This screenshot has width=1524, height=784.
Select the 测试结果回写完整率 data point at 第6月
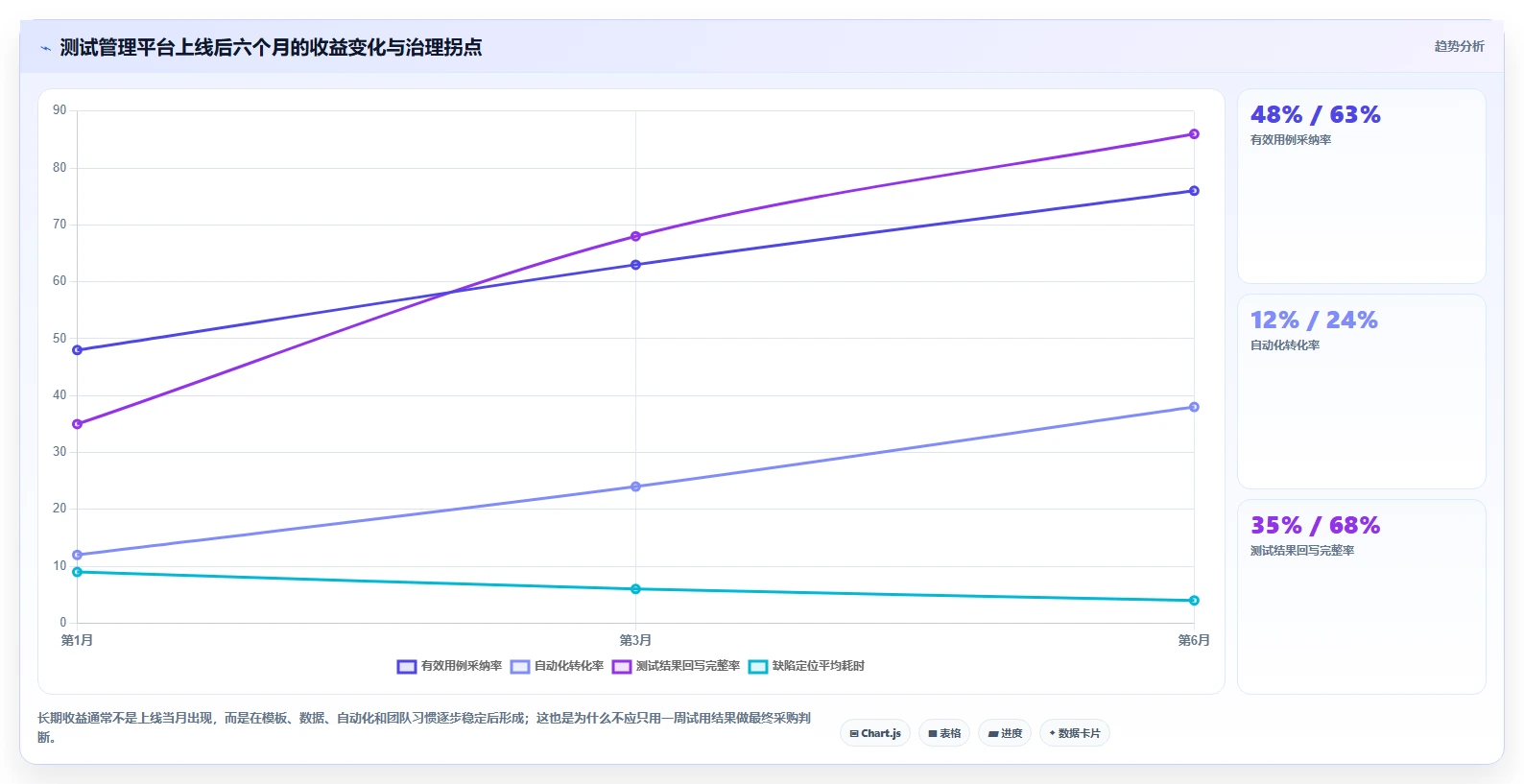pos(1194,134)
